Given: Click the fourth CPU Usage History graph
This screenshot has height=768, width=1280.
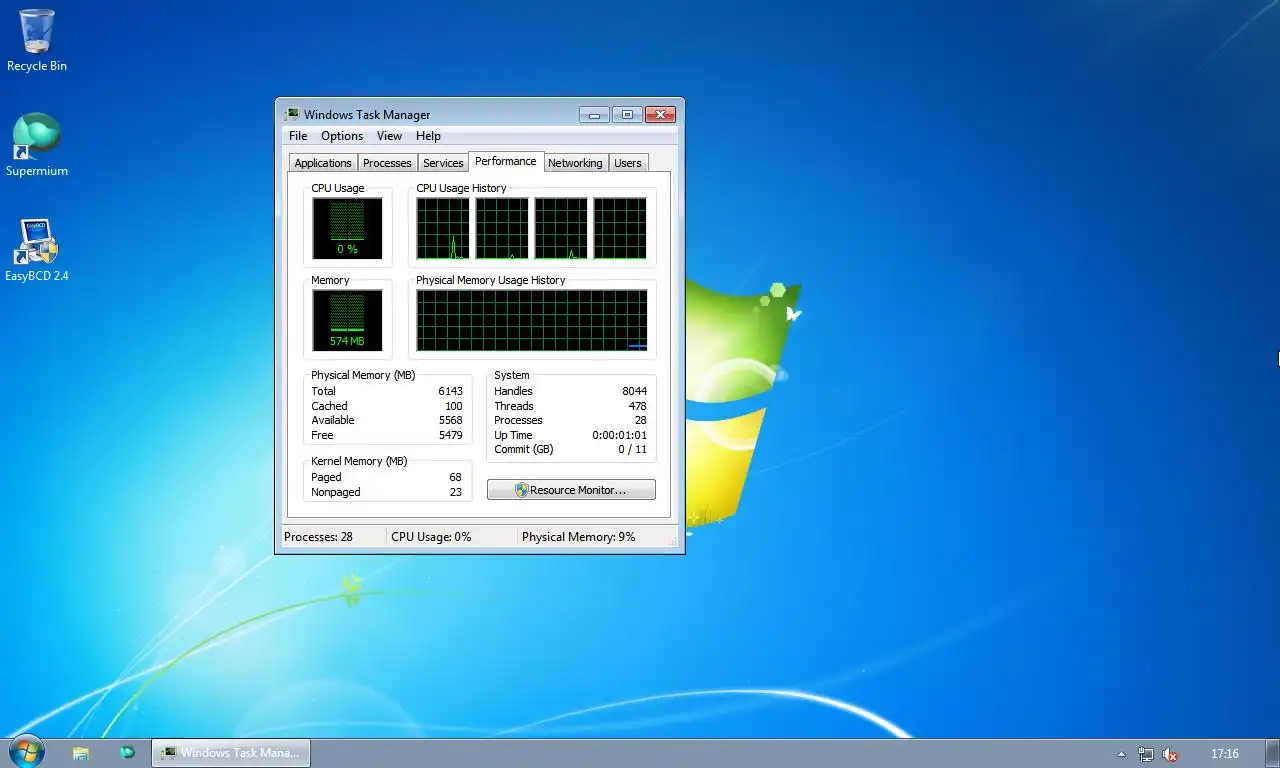Looking at the screenshot, I should pyautogui.click(x=619, y=228).
